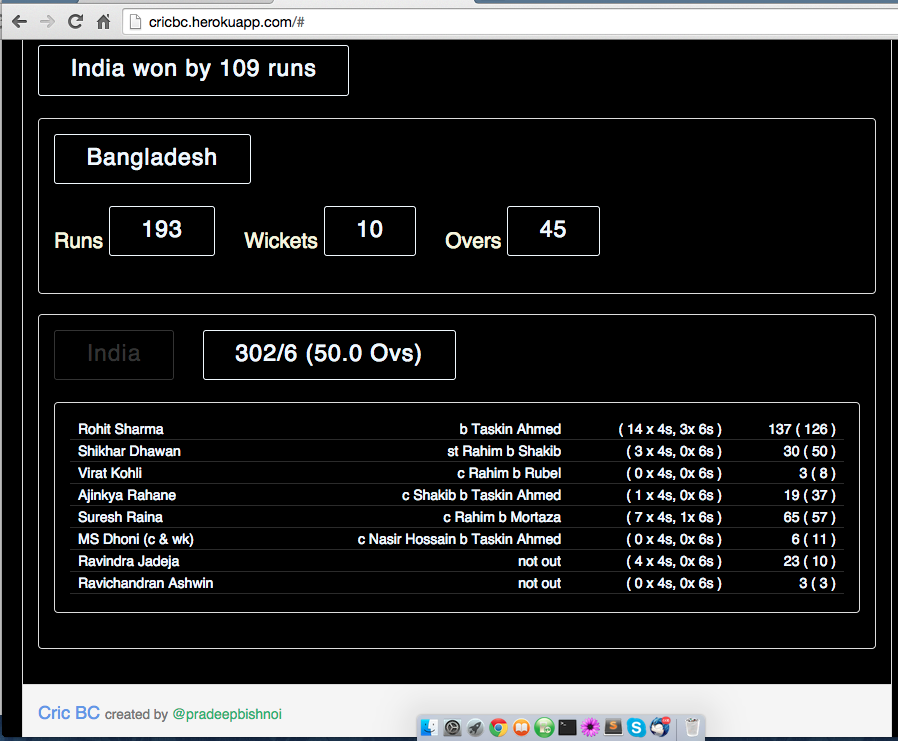Screen dimensions: 898x741
Task: Select the Rohit Sharma batsman name
Action: (121, 429)
